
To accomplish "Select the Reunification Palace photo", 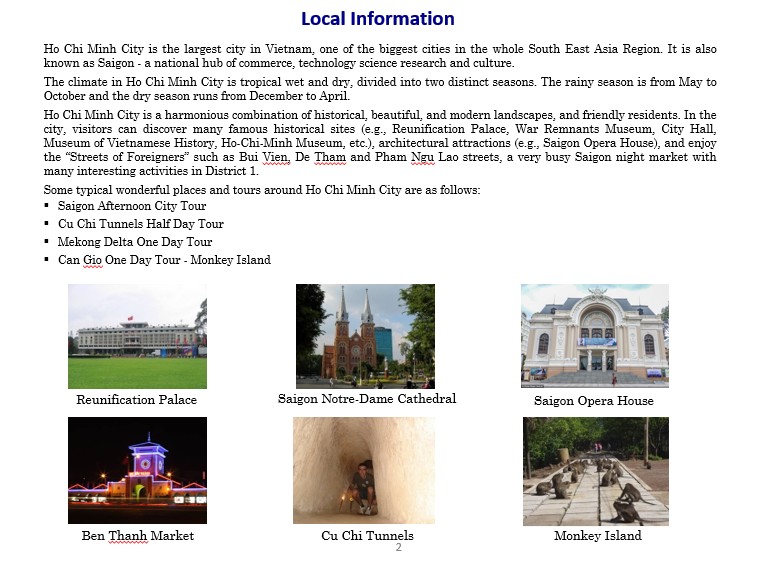I will click(137, 336).
